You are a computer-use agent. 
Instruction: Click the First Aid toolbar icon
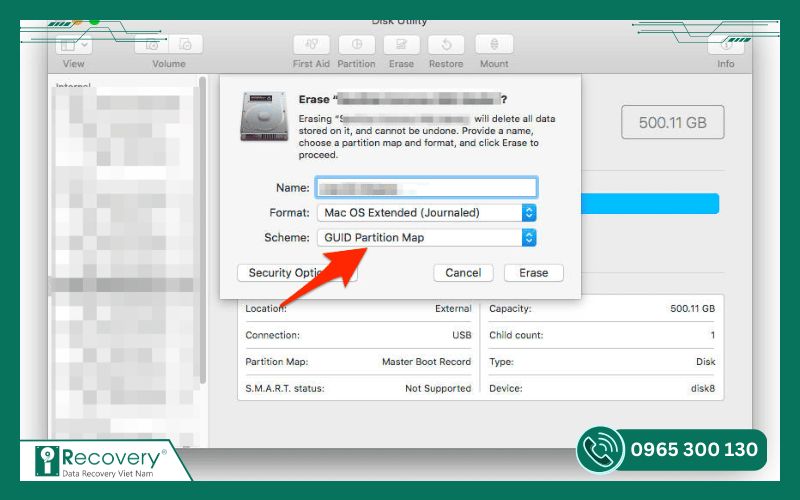311,45
